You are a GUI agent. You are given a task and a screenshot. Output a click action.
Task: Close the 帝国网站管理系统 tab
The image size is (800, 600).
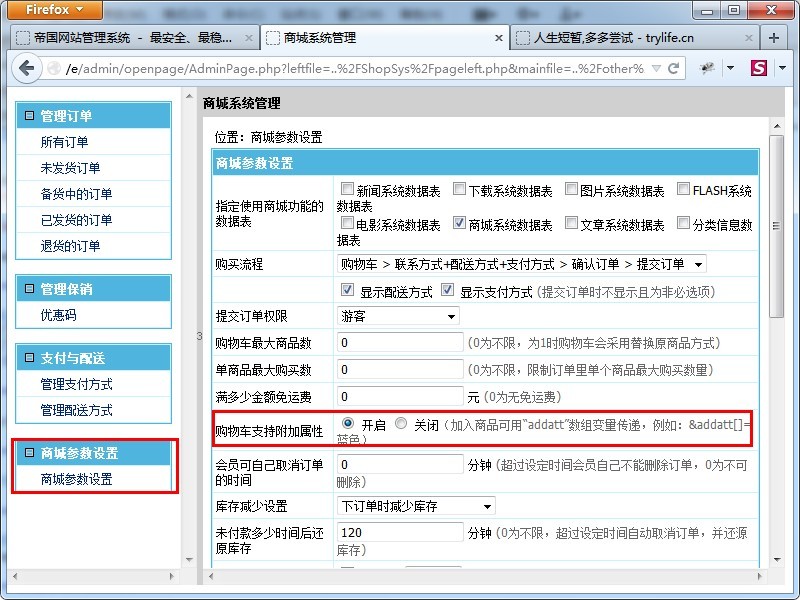pyautogui.click(x=248, y=38)
